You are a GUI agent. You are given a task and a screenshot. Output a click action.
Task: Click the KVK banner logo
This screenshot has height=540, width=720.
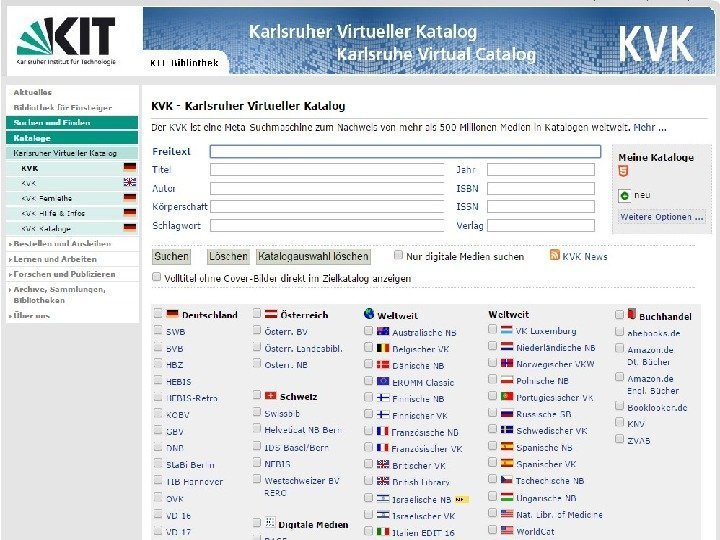coord(656,44)
